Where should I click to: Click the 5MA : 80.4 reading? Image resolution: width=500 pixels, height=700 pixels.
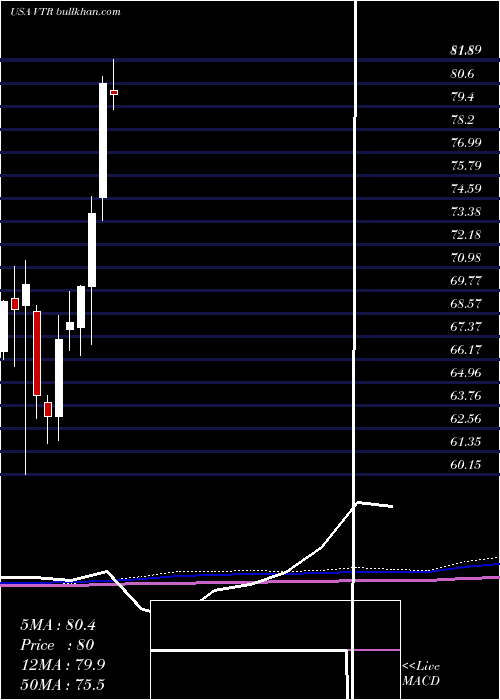(x=58, y=625)
